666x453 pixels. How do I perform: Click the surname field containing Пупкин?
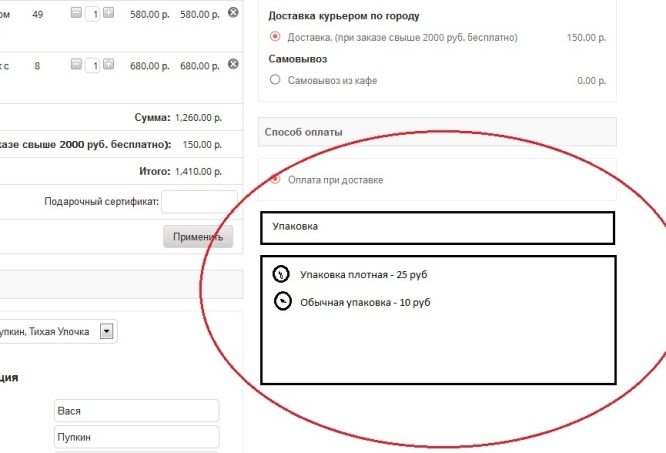coord(135,437)
